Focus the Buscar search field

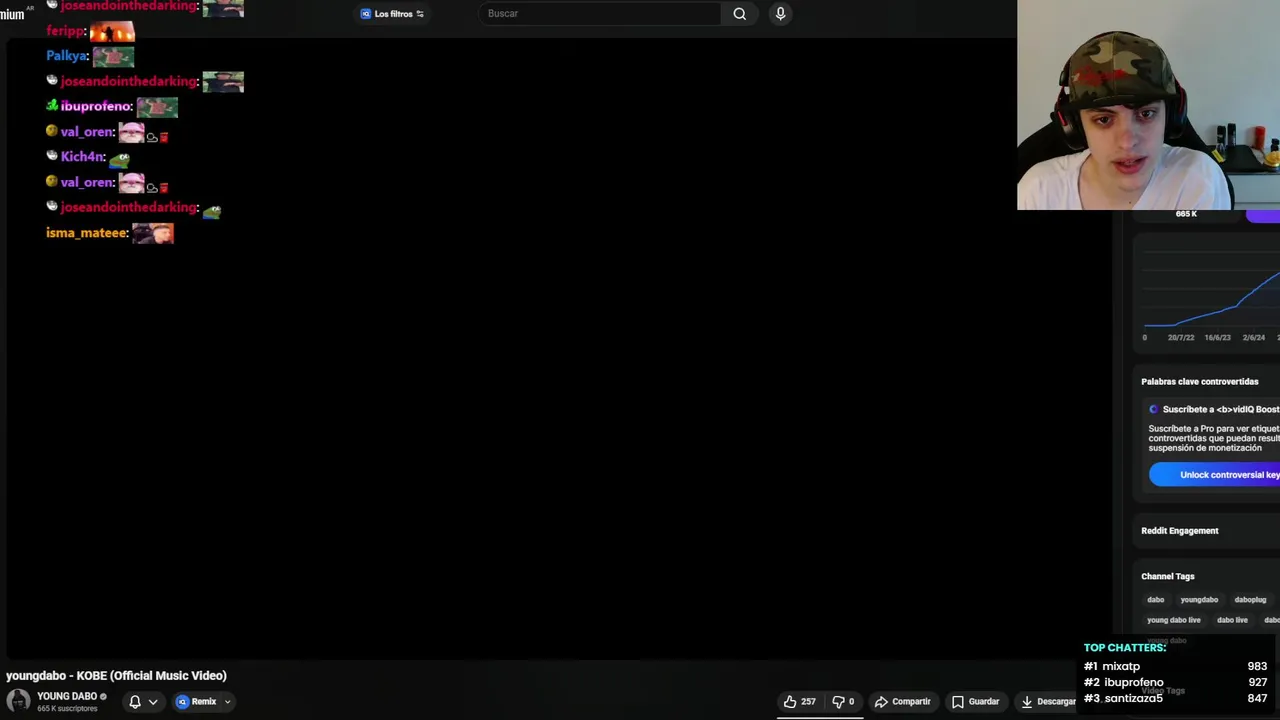600,14
